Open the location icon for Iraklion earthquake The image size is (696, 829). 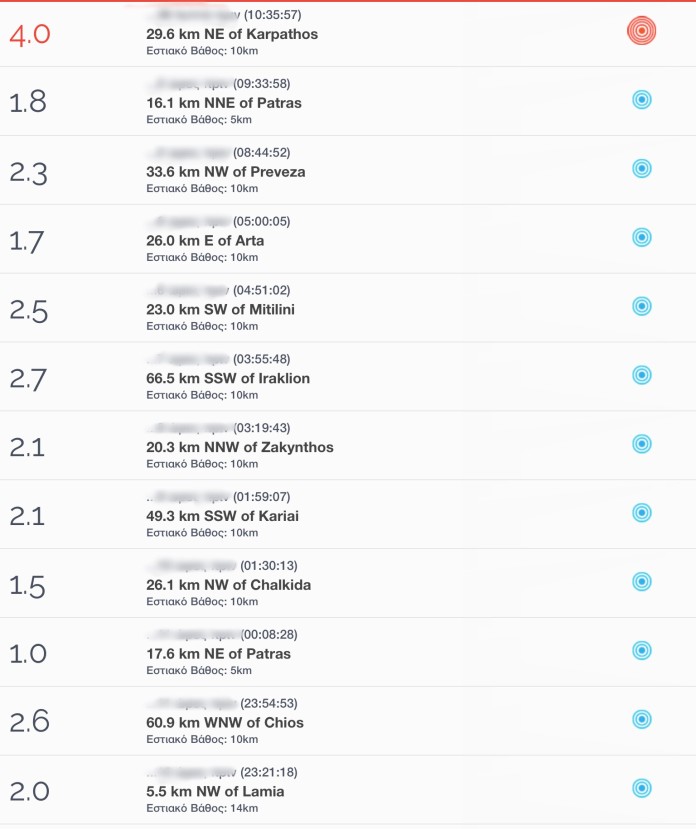click(642, 375)
